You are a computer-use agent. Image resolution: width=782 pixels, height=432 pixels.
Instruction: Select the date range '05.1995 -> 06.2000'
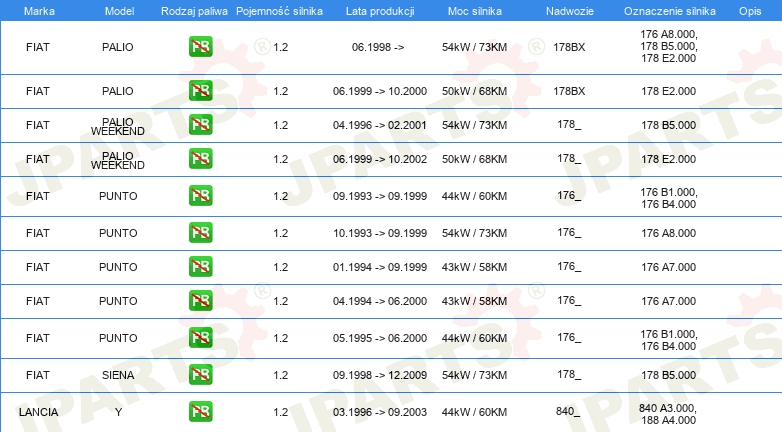coord(380,338)
